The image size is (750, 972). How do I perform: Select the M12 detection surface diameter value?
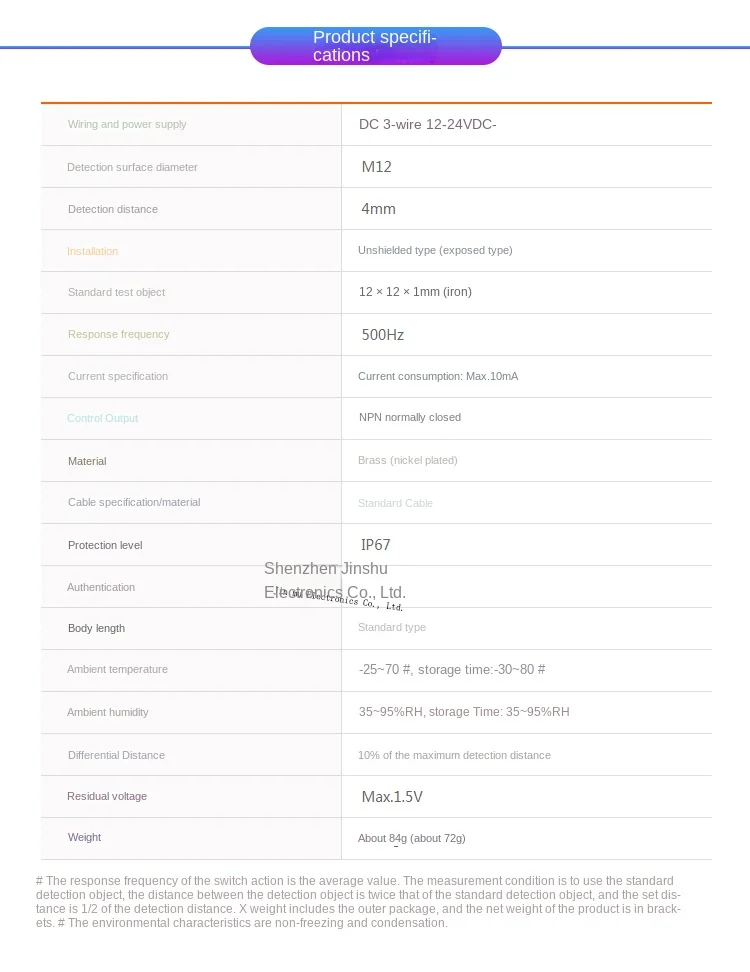[x=377, y=167]
